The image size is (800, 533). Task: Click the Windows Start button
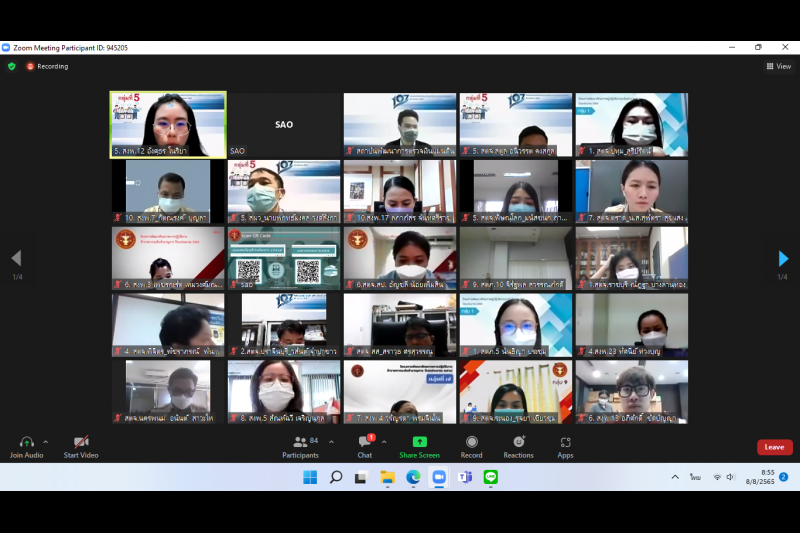click(x=310, y=477)
